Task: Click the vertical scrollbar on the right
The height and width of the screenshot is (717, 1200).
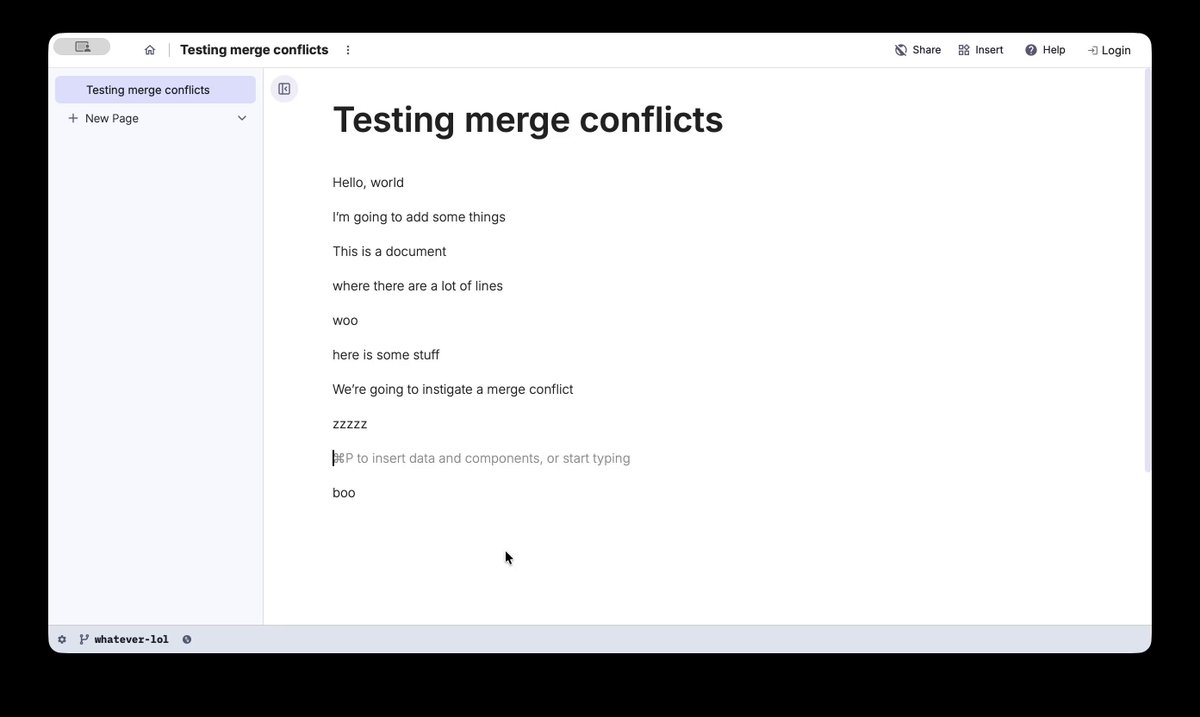Action: pos(1147,270)
